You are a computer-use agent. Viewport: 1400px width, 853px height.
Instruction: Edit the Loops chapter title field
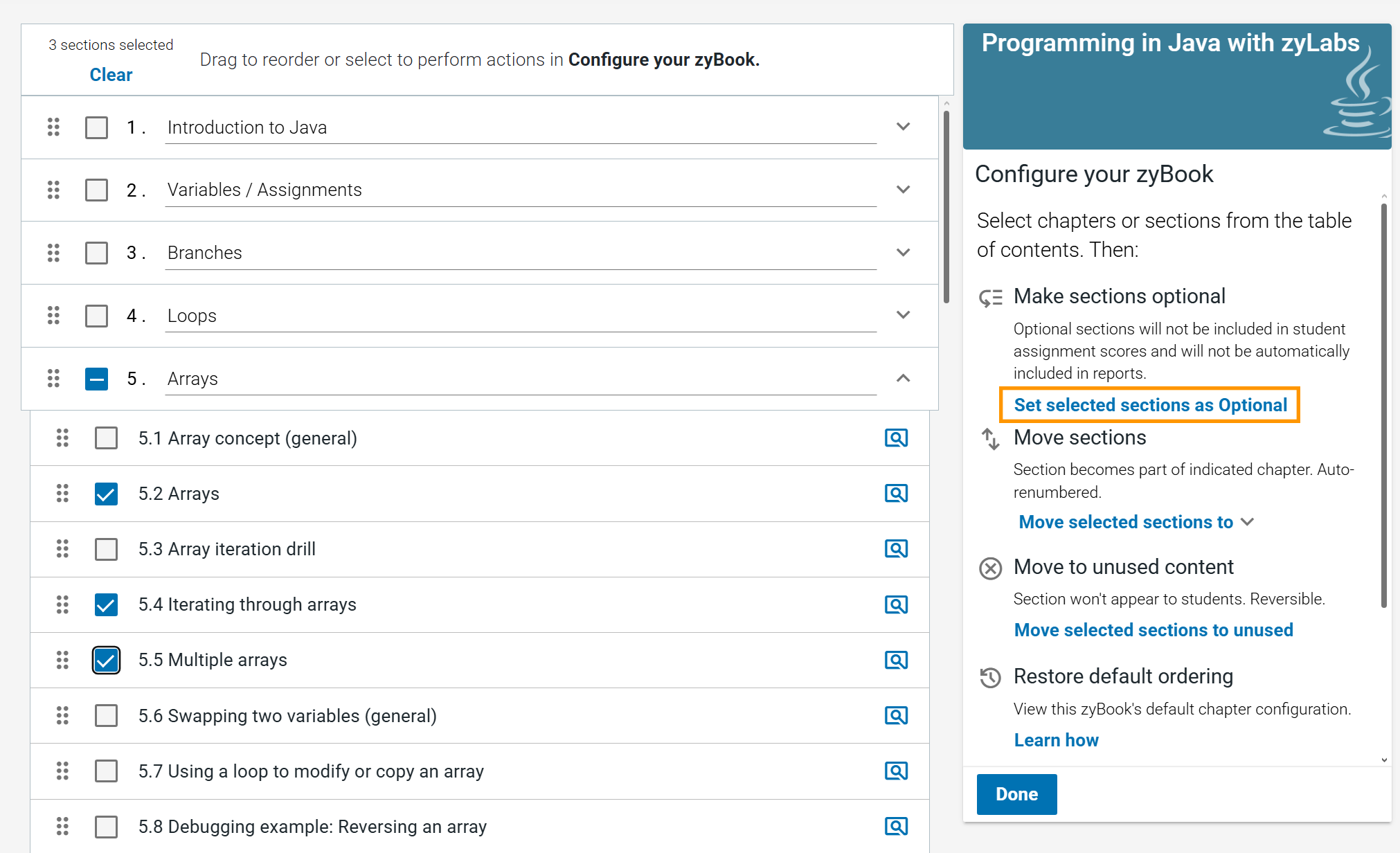[521, 316]
